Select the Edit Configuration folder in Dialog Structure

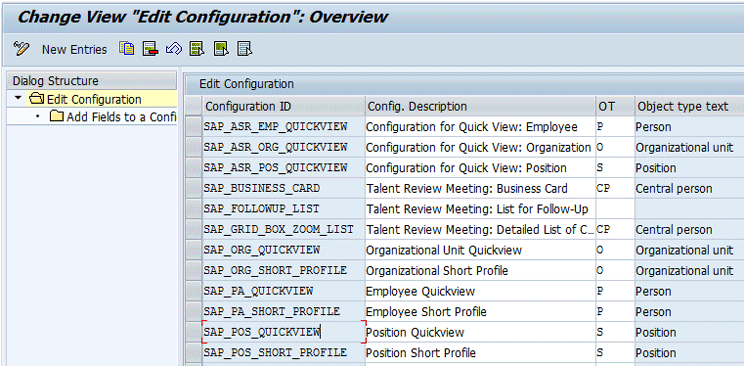tap(85, 100)
